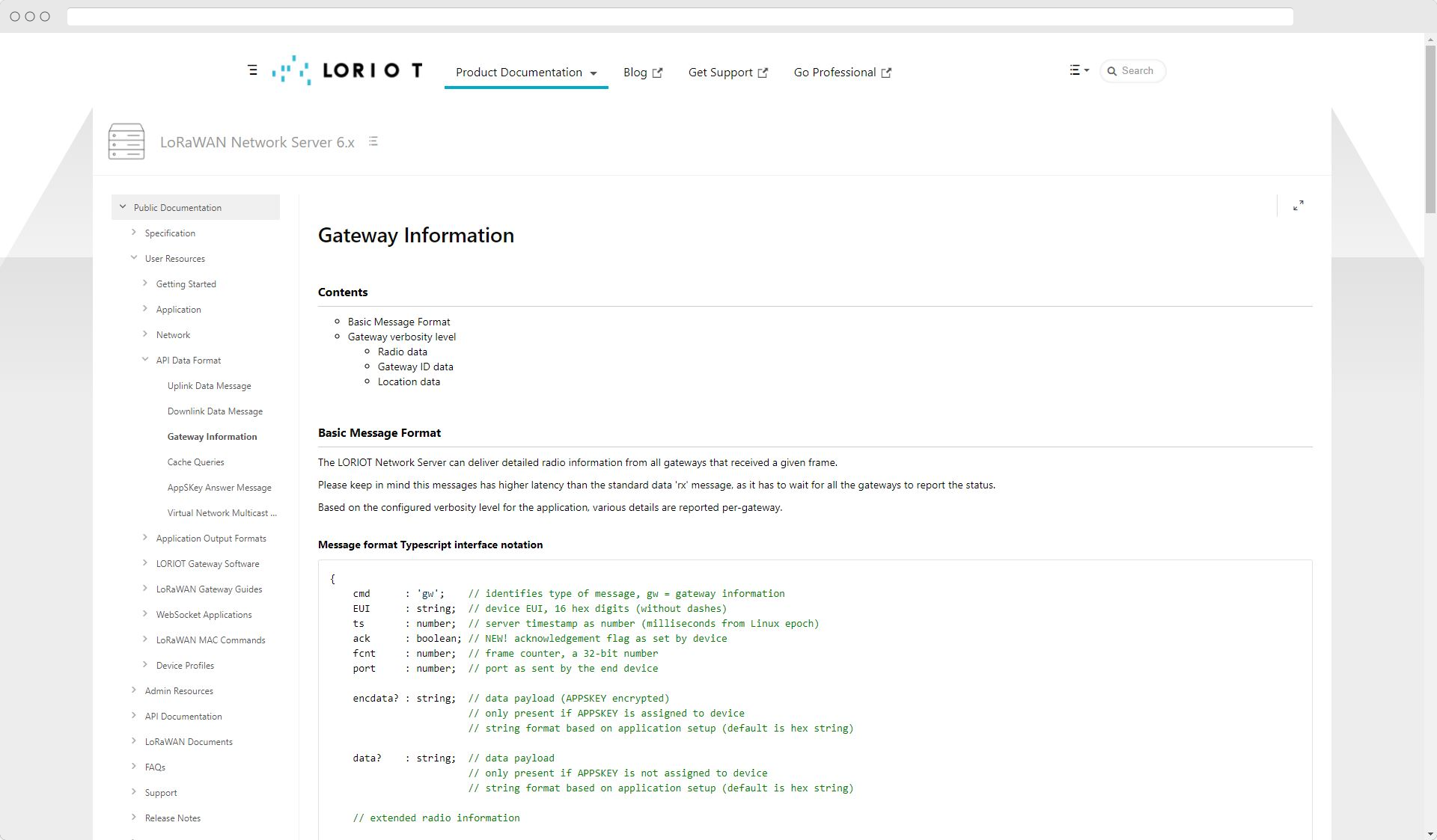The image size is (1437, 840).
Task: Open the Virtual Network Multicast page
Action: pos(222,513)
